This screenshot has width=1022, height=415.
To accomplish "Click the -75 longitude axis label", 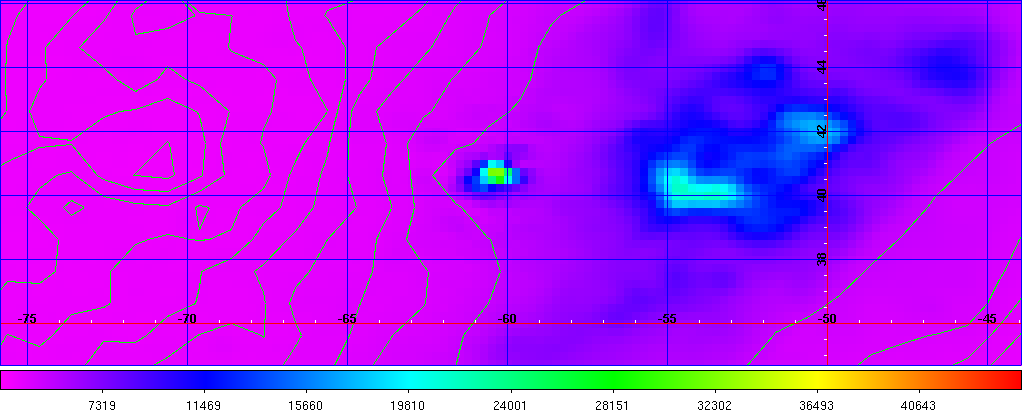I will pyautogui.click(x=28, y=319).
